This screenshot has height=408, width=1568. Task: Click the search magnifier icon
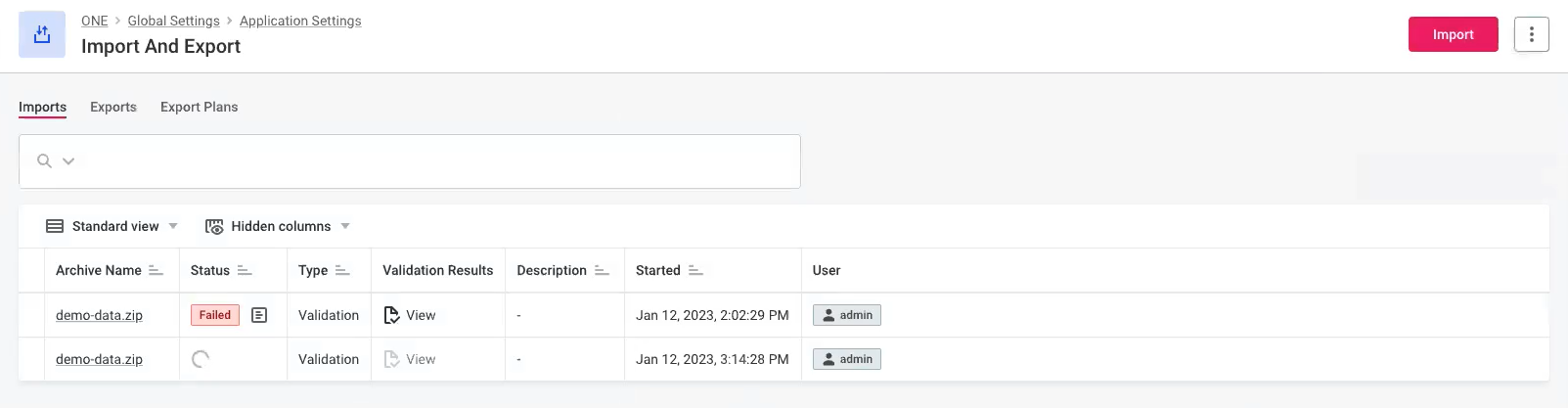[x=44, y=161]
